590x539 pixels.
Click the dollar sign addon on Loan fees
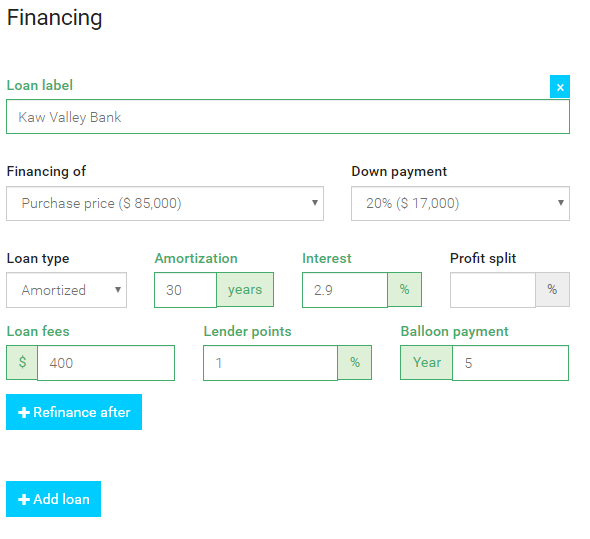(x=22, y=362)
